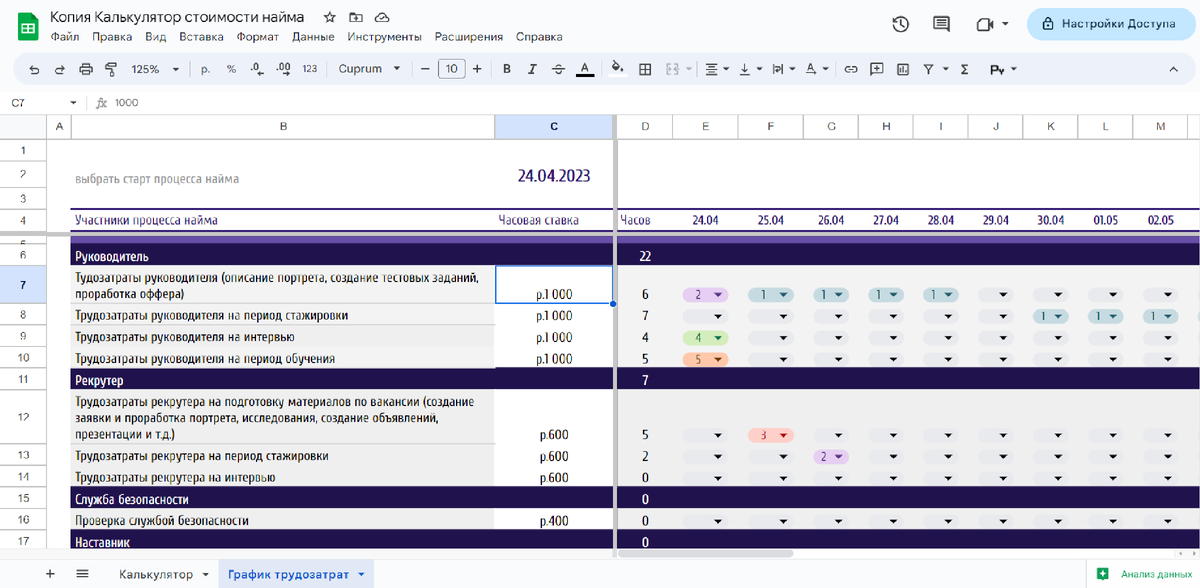Select column C header
The width and height of the screenshot is (1200, 588).
[x=554, y=126]
